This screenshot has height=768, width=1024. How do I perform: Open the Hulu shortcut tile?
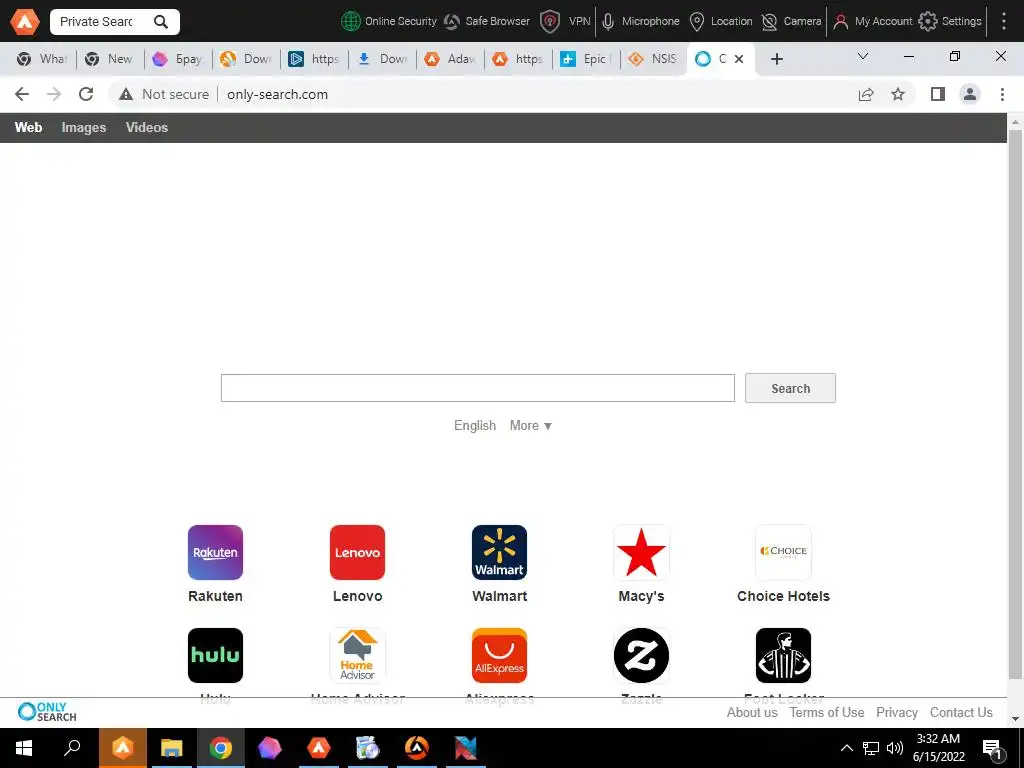[216, 656]
